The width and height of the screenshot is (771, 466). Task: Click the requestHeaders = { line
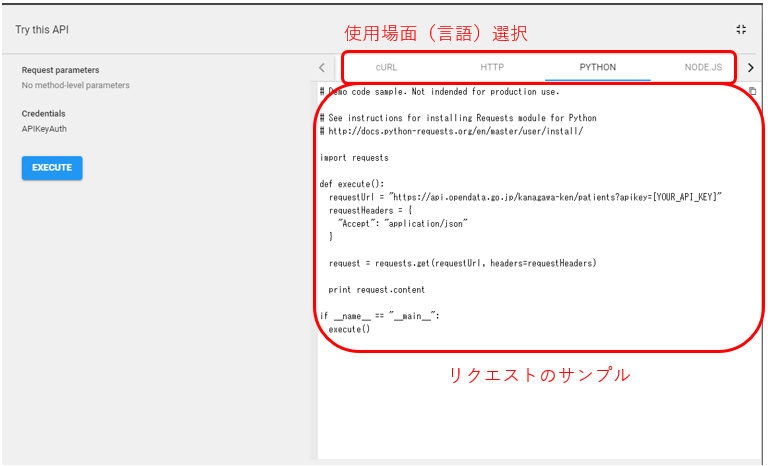coord(370,210)
